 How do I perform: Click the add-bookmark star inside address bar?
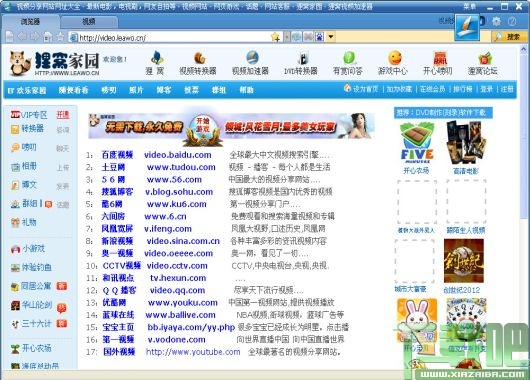(276, 37)
